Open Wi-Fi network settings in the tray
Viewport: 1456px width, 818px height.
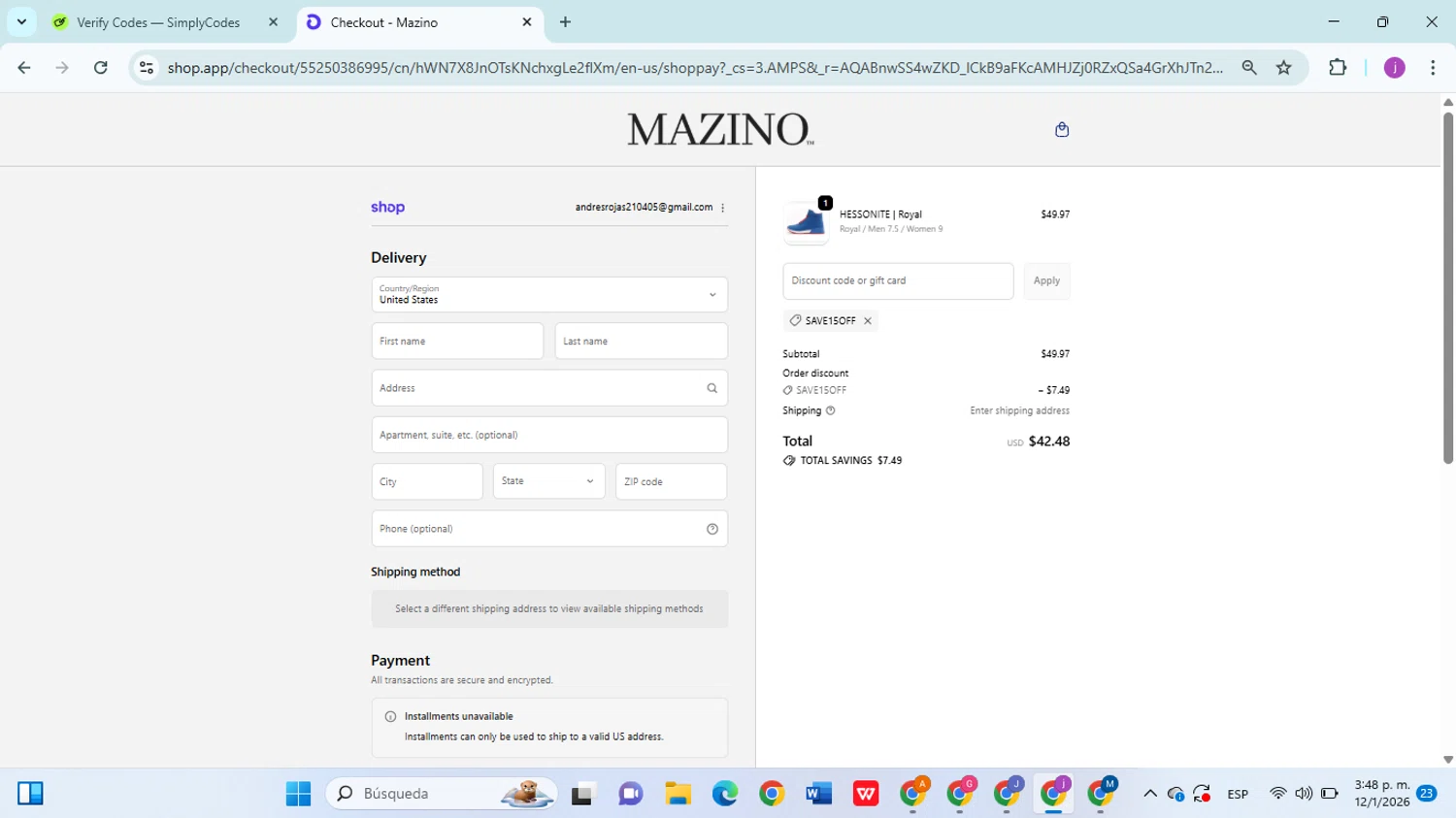click(x=1278, y=794)
